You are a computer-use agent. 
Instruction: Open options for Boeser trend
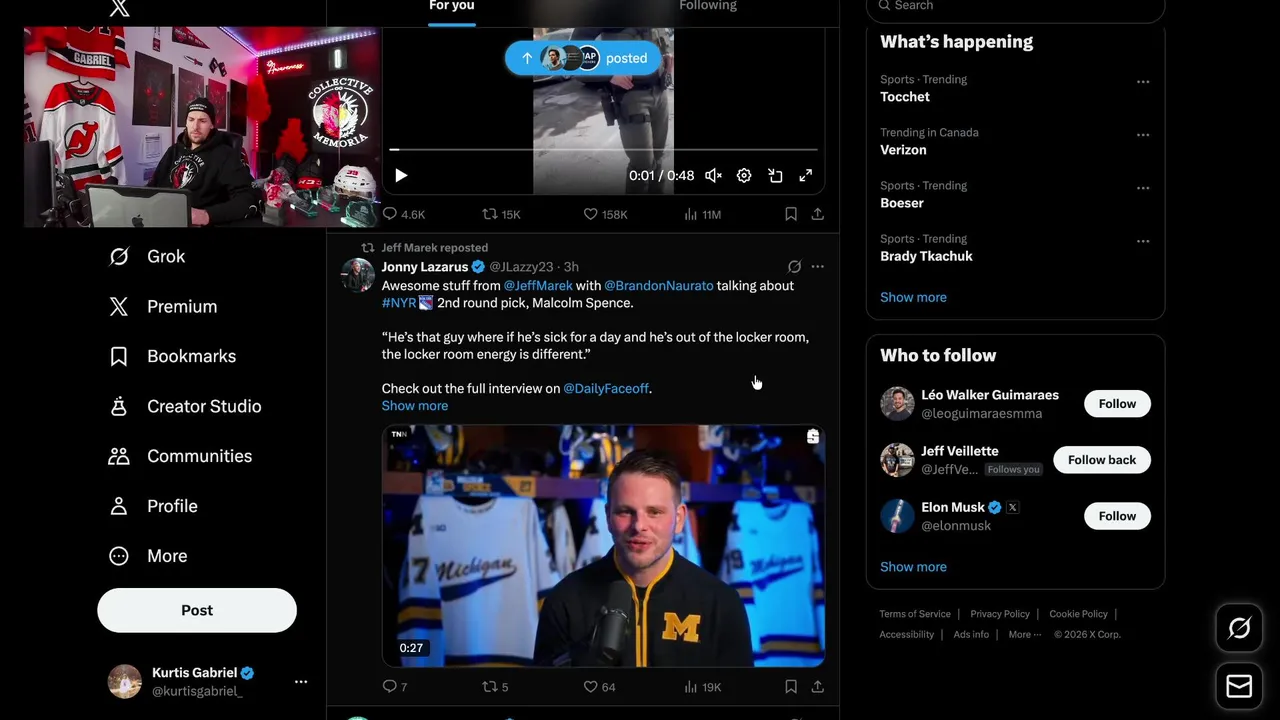coord(1143,188)
